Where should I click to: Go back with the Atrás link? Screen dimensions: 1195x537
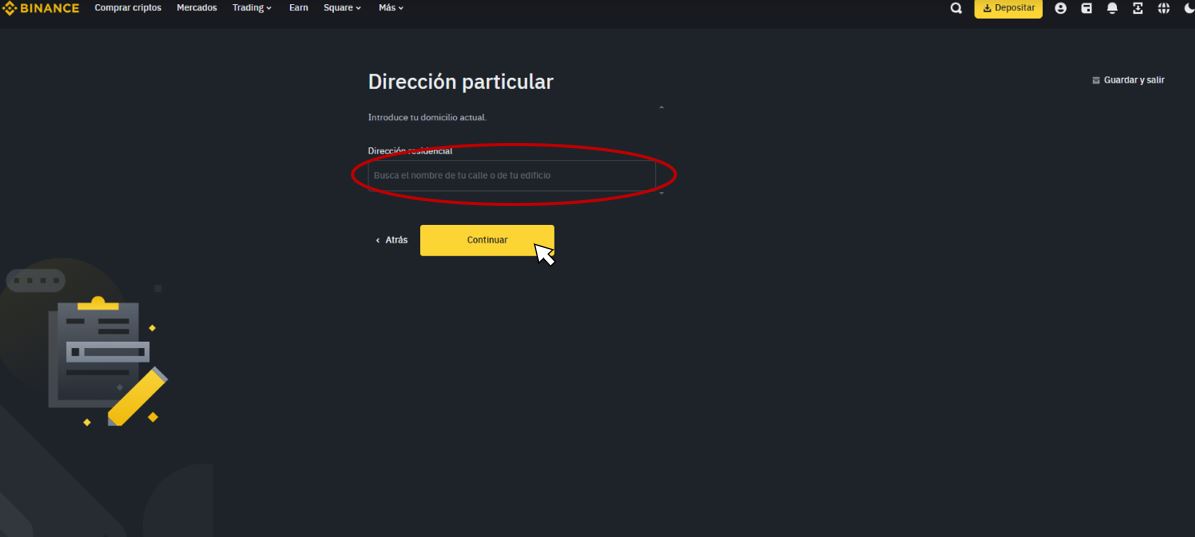tap(392, 240)
